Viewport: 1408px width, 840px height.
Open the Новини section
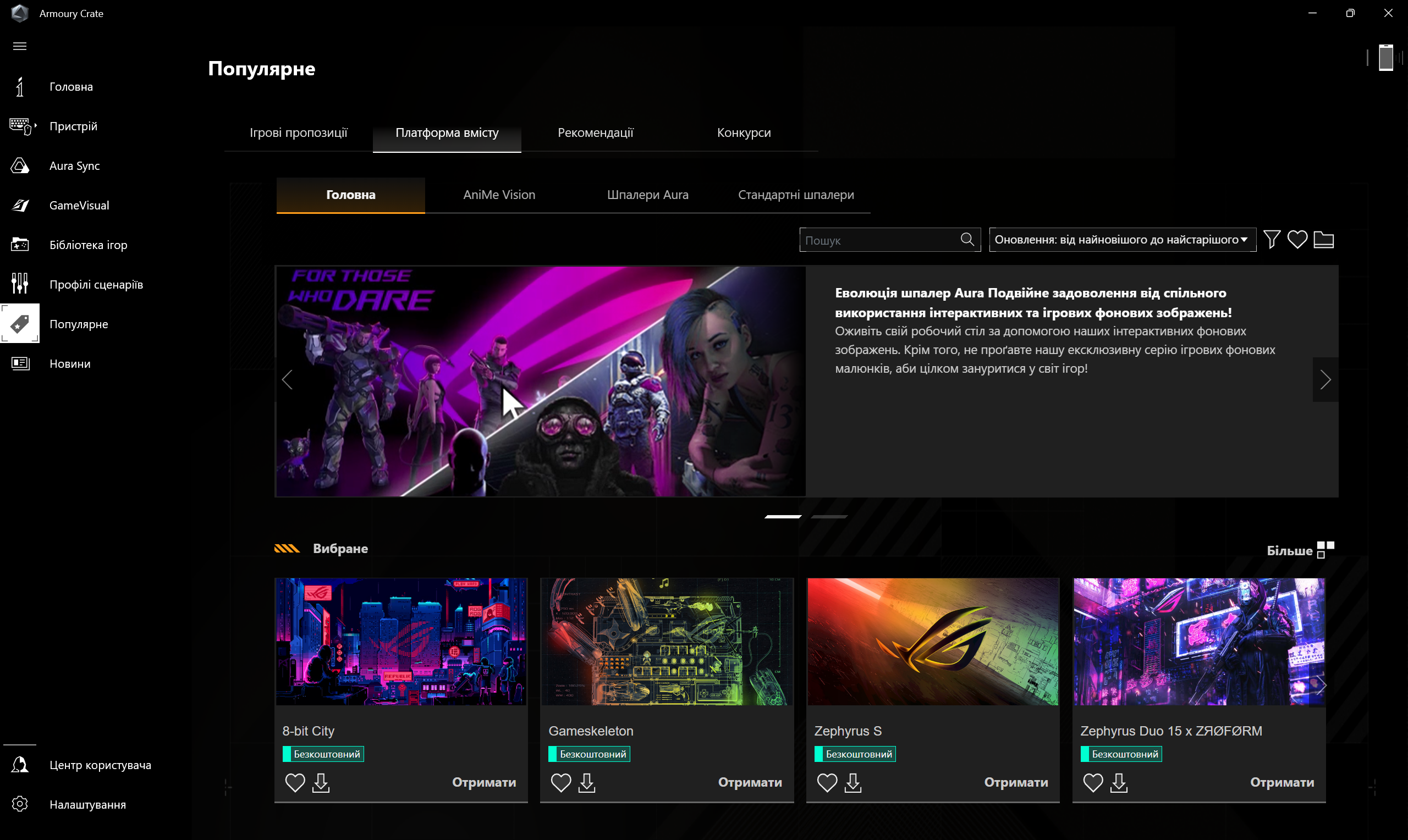[70, 363]
